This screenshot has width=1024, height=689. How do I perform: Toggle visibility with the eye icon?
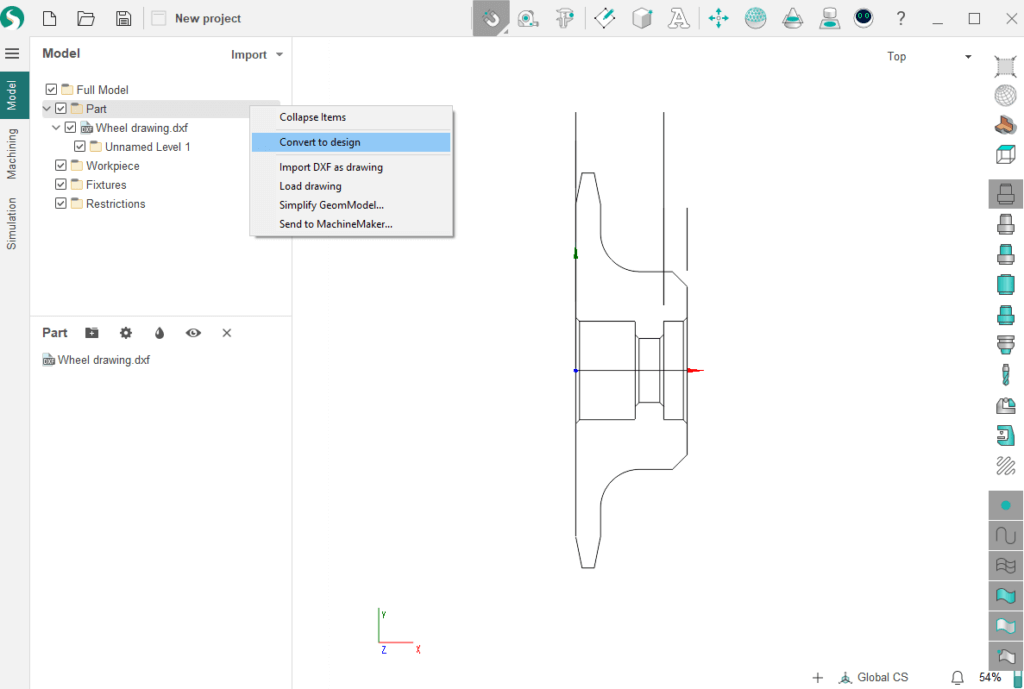(x=193, y=333)
